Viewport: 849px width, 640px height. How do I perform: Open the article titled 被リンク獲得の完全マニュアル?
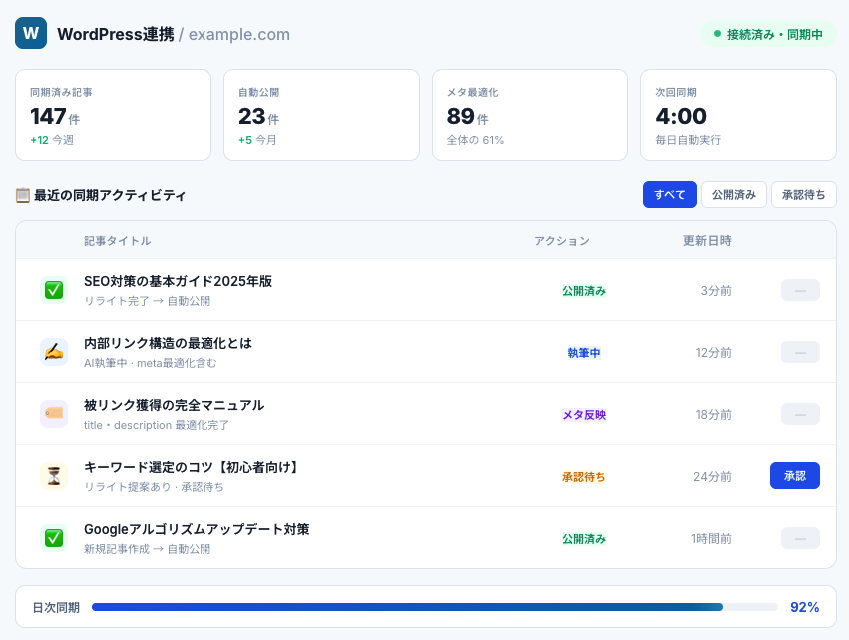[175, 405]
